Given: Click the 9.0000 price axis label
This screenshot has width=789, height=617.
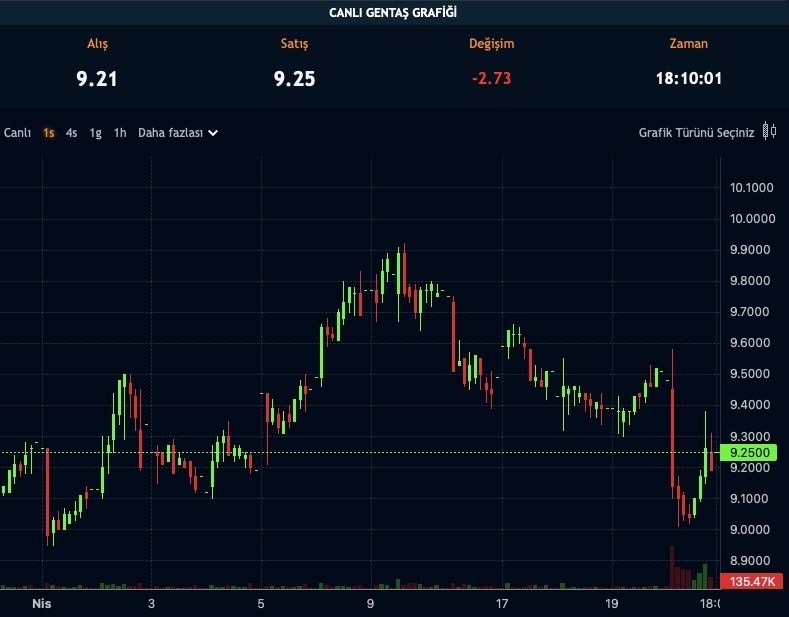Looking at the screenshot, I should pyautogui.click(x=750, y=529).
